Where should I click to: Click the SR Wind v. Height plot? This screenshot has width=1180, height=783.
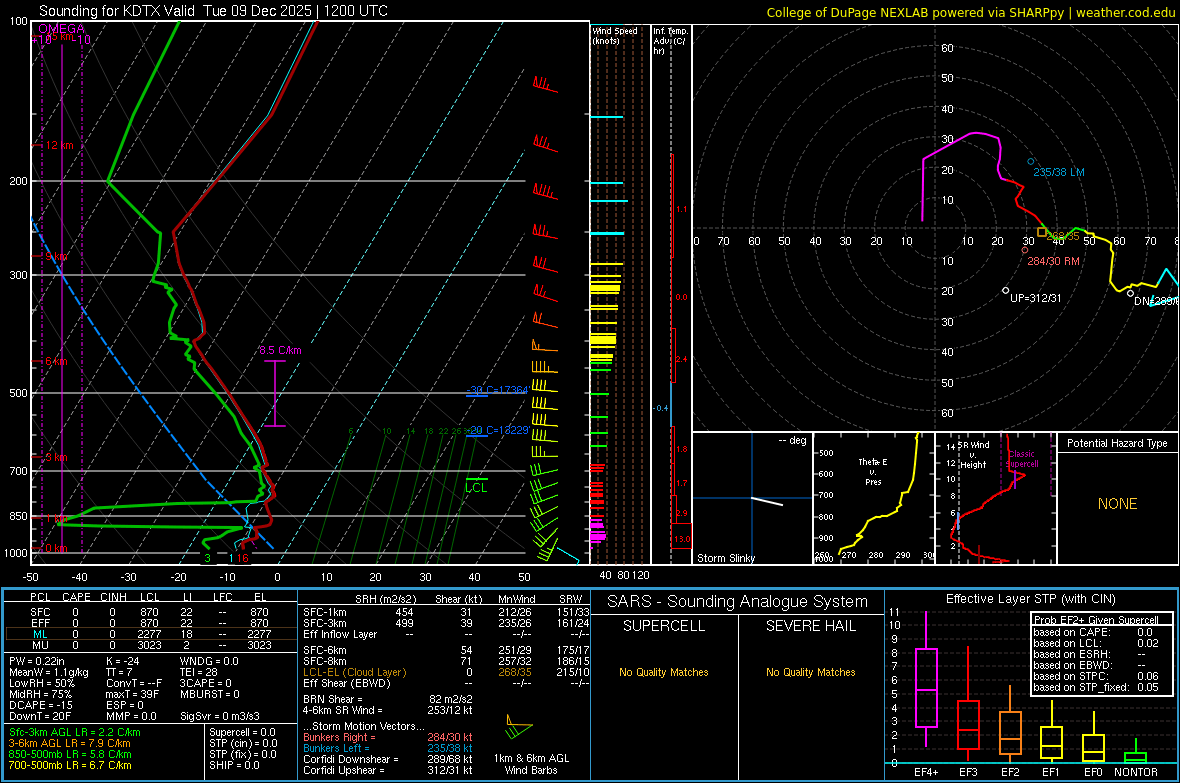coord(996,498)
